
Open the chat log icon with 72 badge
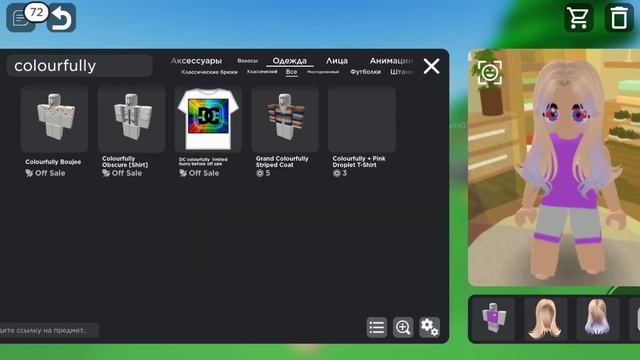coord(20,18)
